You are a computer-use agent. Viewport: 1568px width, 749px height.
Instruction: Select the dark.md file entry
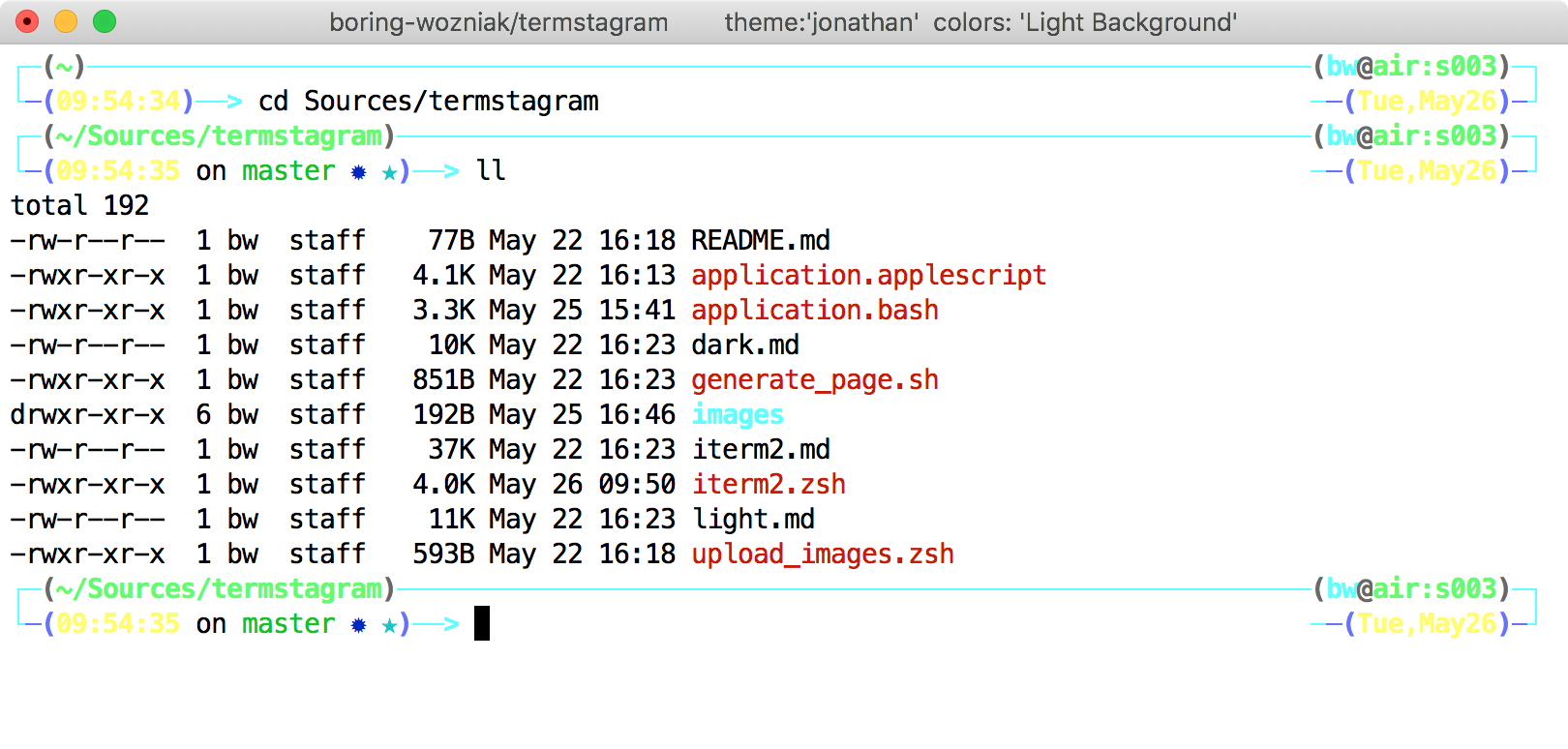click(x=745, y=345)
